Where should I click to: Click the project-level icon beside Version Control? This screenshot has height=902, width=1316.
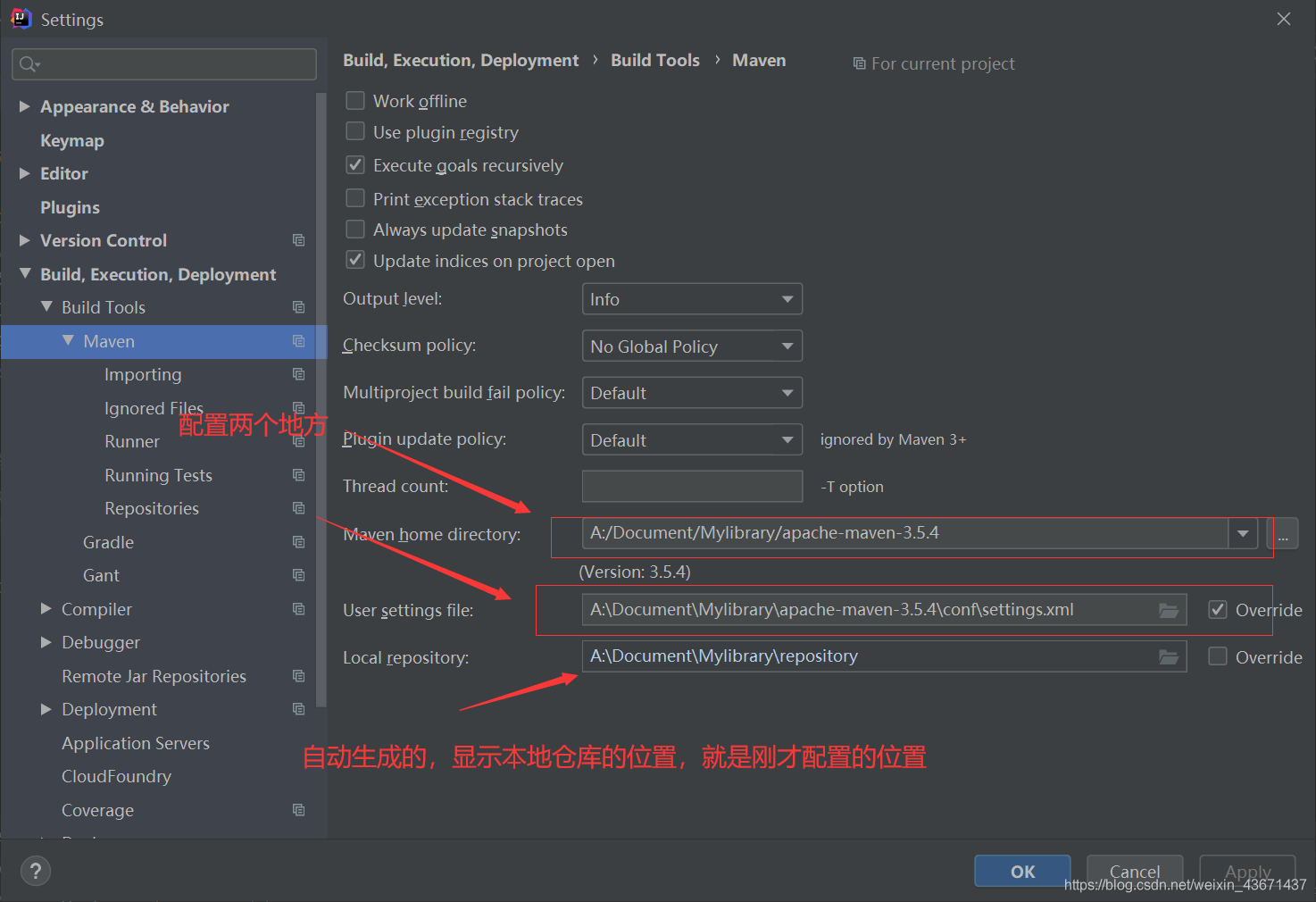[298, 240]
